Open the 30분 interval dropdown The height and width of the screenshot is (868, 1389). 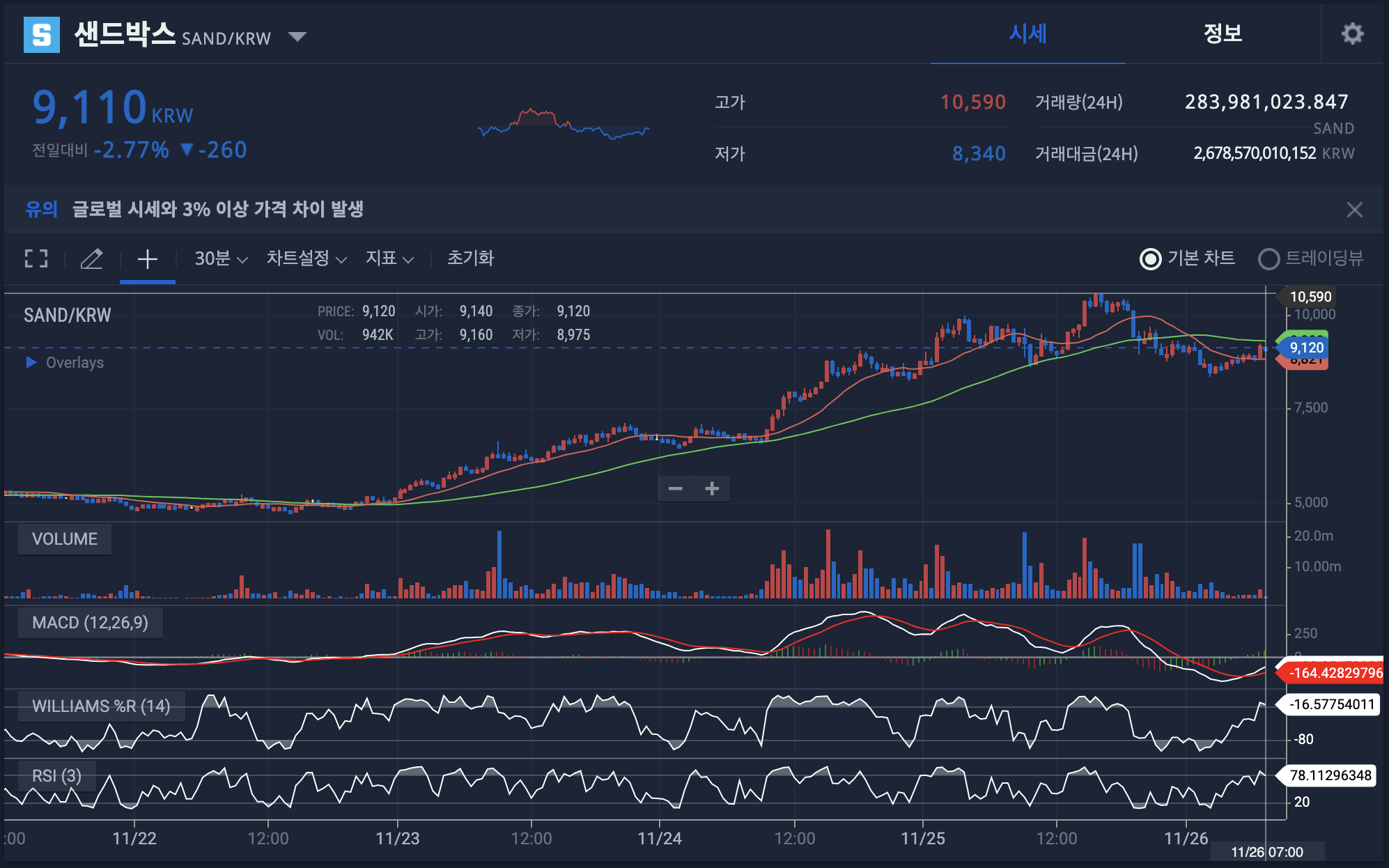coord(221,258)
